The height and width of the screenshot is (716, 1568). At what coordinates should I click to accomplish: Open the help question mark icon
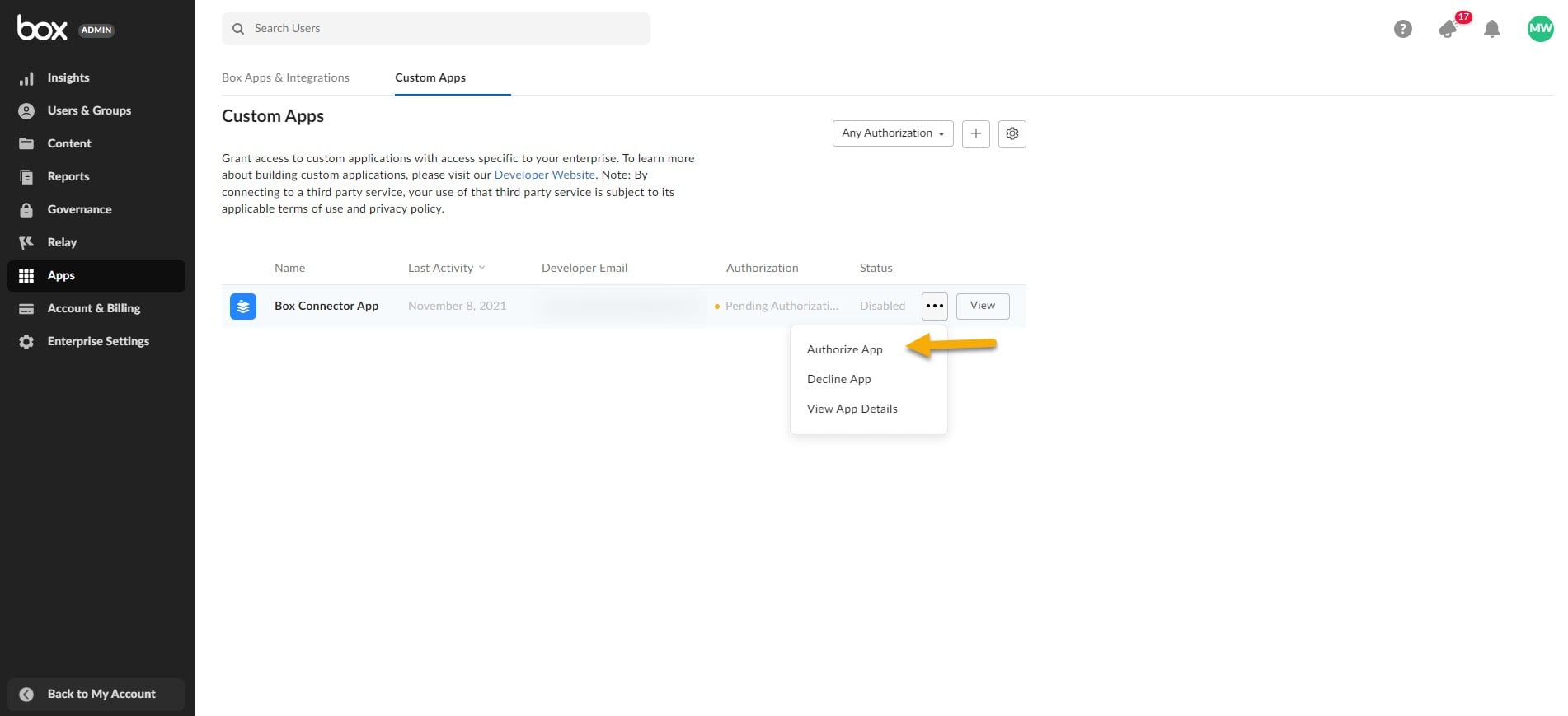click(x=1402, y=29)
